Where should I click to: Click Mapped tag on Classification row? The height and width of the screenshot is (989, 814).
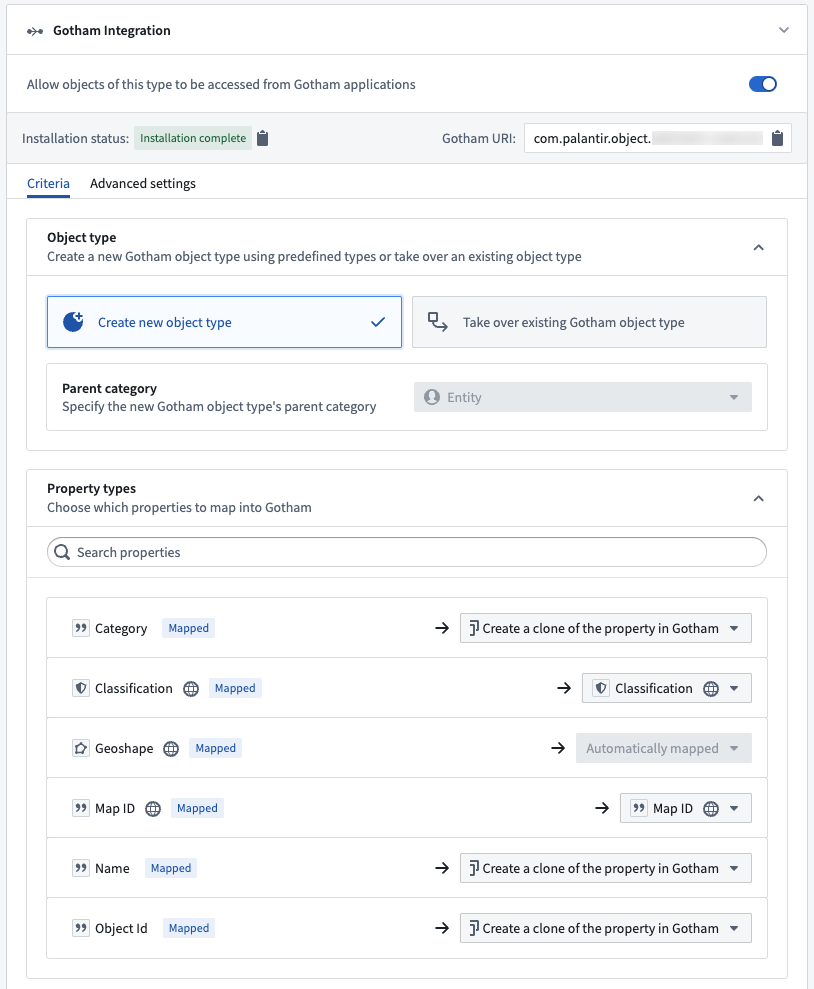click(235, 688)
